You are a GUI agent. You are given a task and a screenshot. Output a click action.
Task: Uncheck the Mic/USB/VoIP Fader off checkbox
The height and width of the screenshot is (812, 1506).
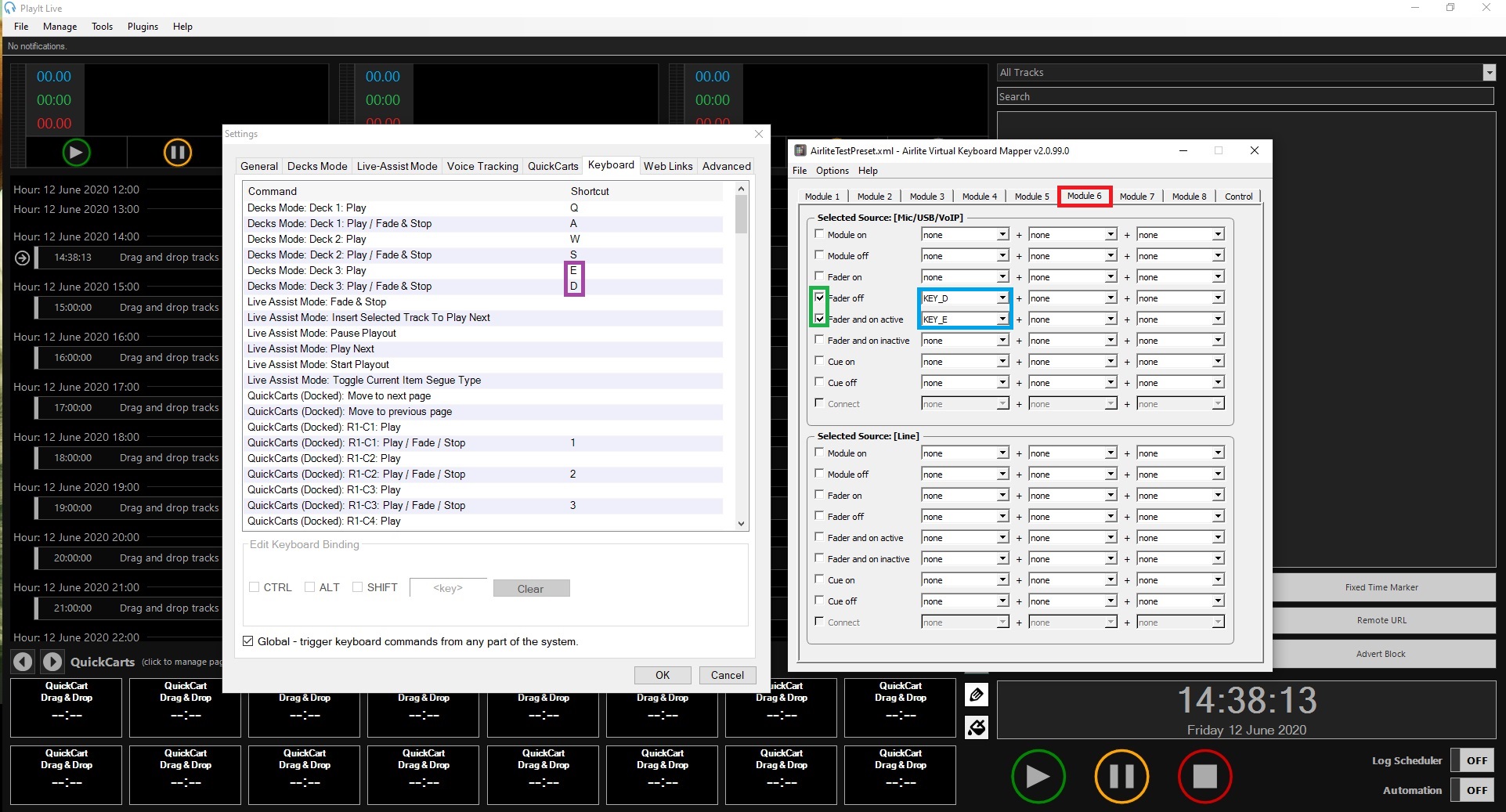click(x=819, y=298)
